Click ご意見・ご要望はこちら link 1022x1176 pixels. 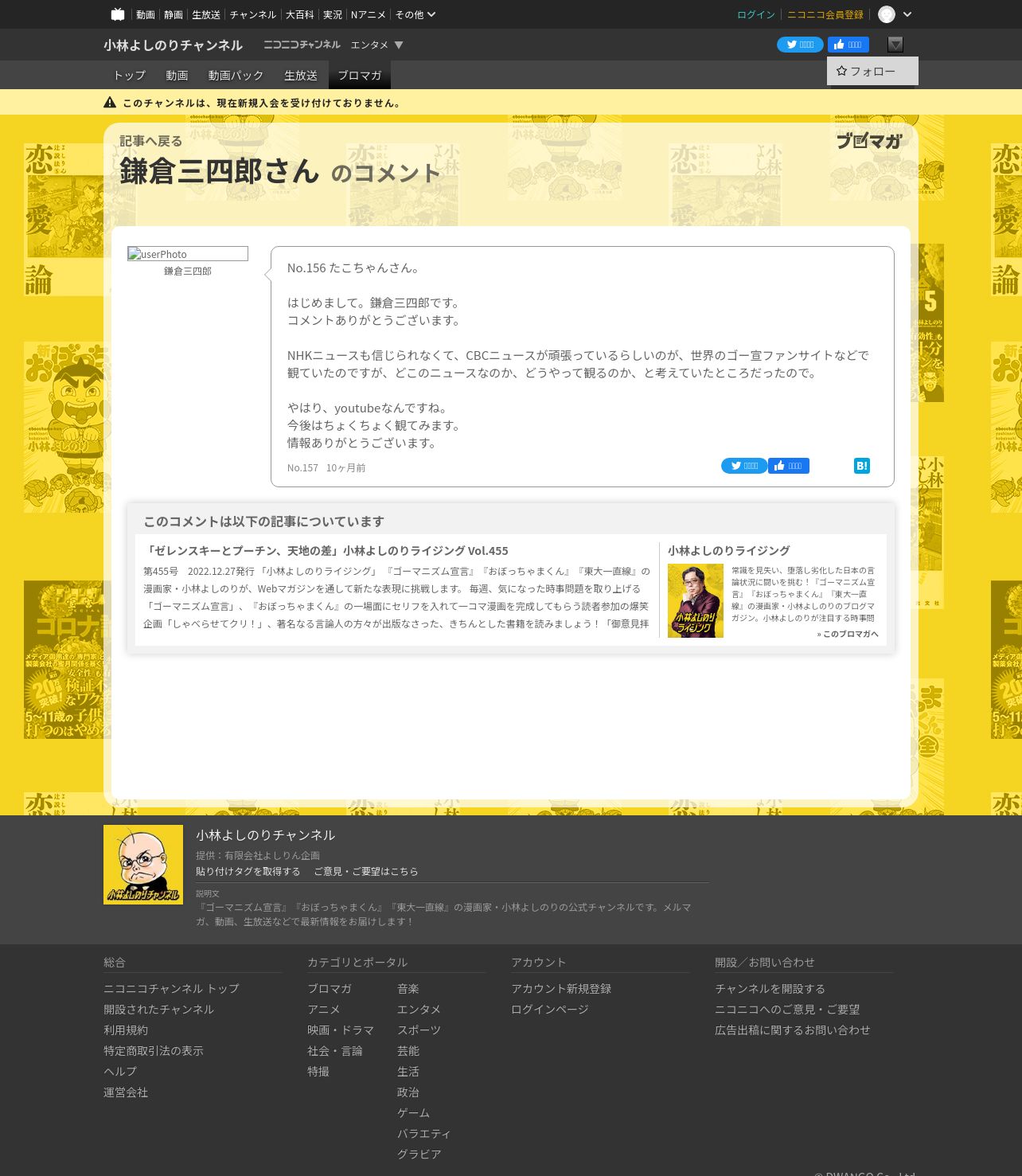[366, 871]
